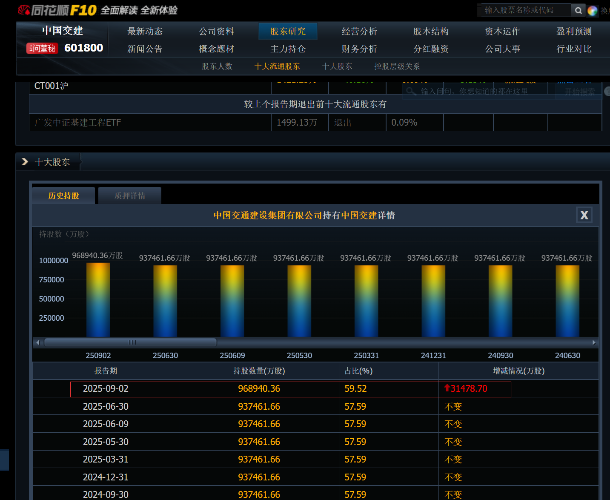Image resolution: width=610 pixels, height=500 pixels.
Task: Click the 中国交建 stock name
Action: (x=63, y=31)
